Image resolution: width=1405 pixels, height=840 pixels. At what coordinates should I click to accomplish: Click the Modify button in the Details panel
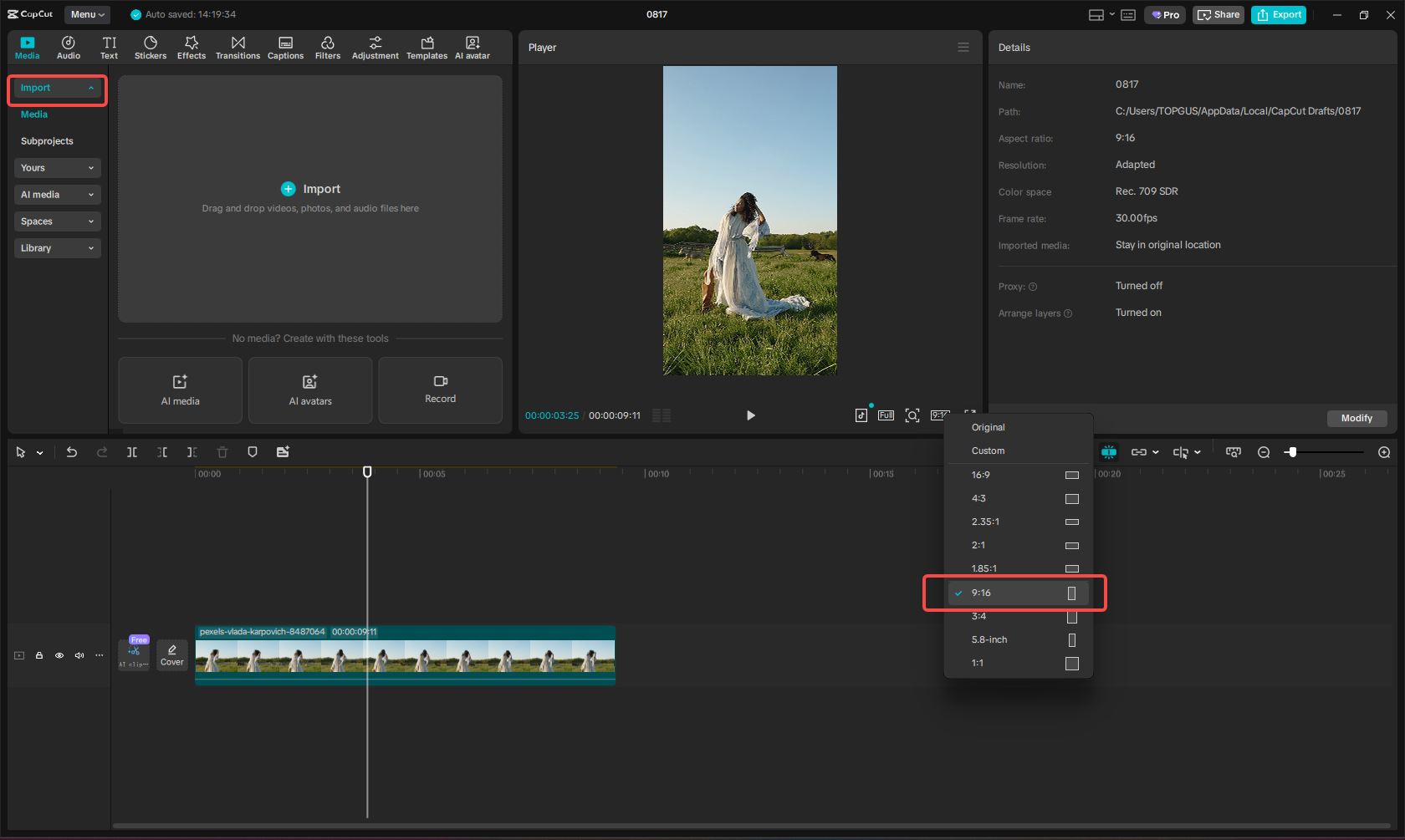point(1356,418)
